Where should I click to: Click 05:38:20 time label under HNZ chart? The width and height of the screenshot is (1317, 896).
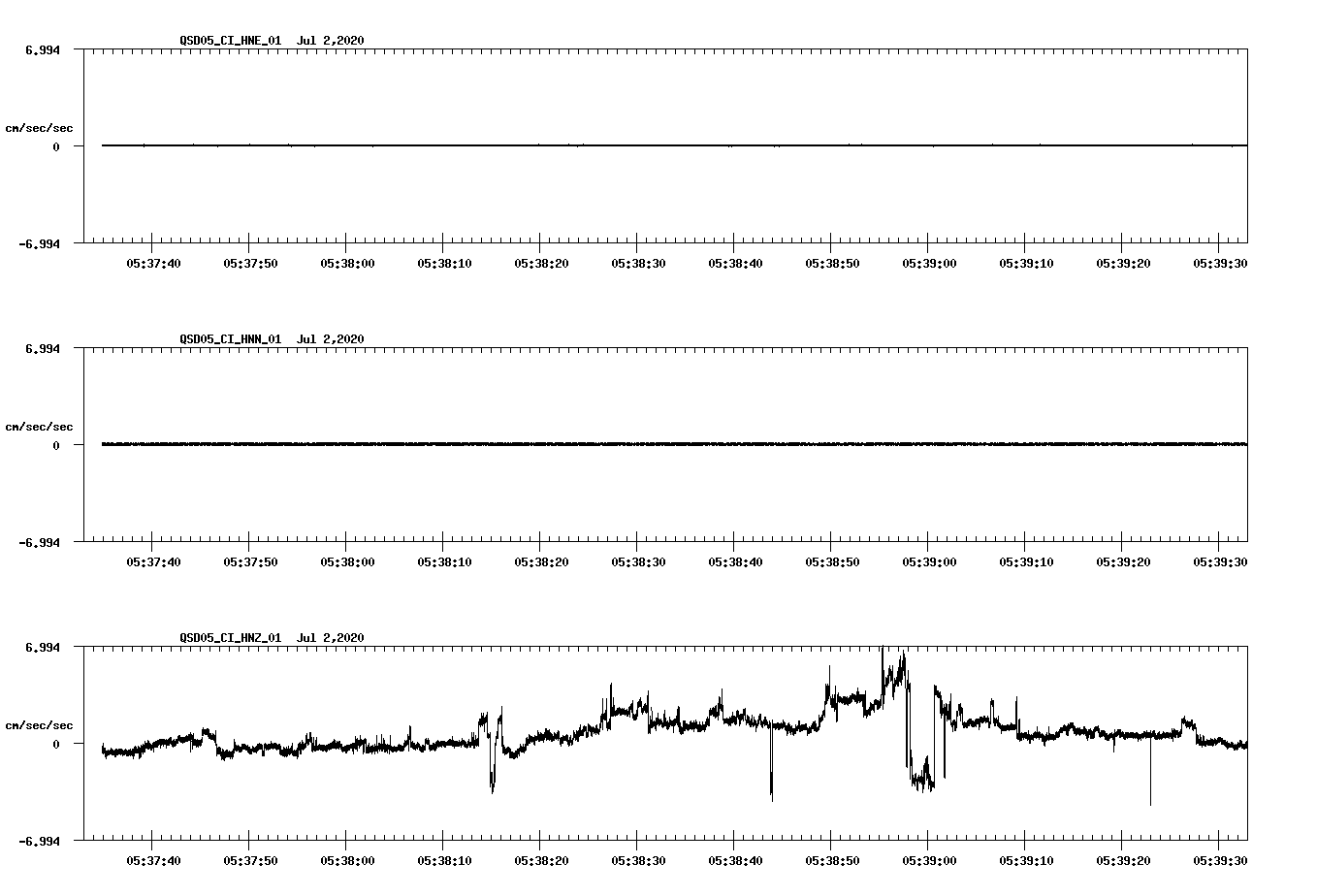[x=541, y=861]
